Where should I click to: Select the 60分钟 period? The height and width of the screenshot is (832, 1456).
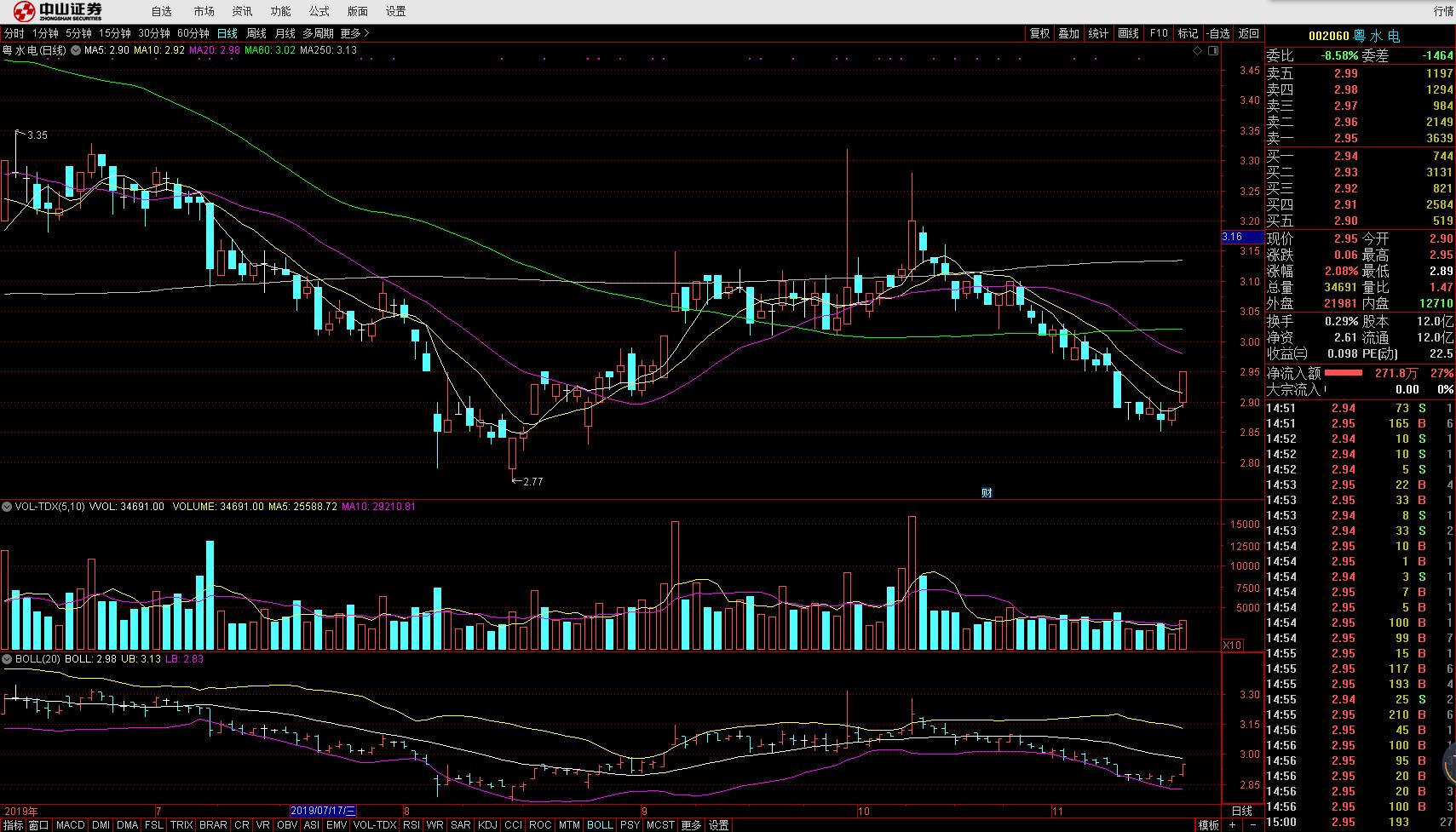pos(193,33)
